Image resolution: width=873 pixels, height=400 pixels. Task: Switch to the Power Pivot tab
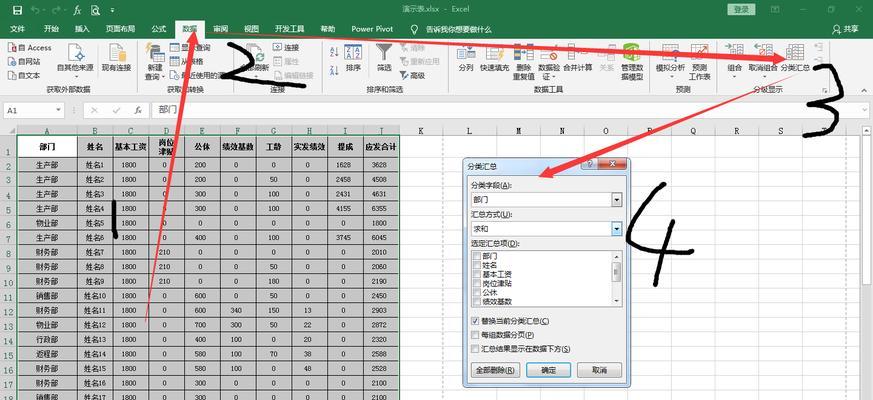372,29
